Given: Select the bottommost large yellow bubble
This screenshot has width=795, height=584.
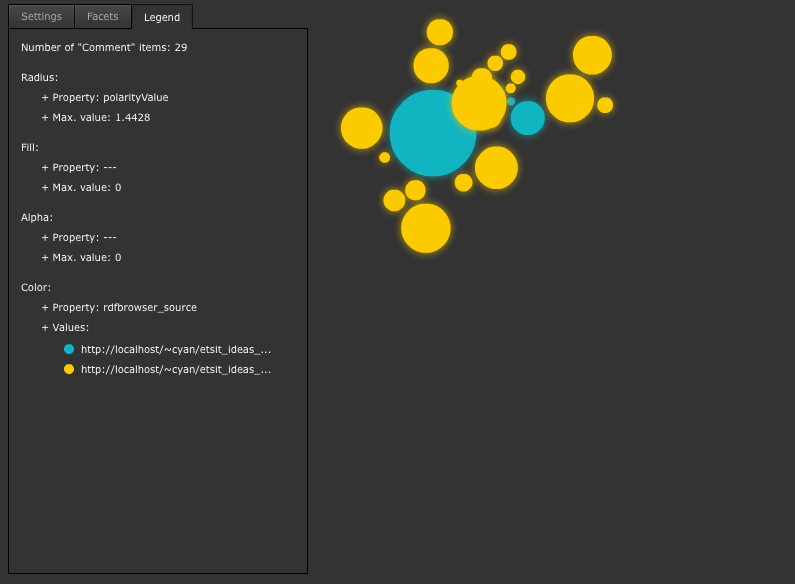Looking at the screenshot, I should pos(426,228).
